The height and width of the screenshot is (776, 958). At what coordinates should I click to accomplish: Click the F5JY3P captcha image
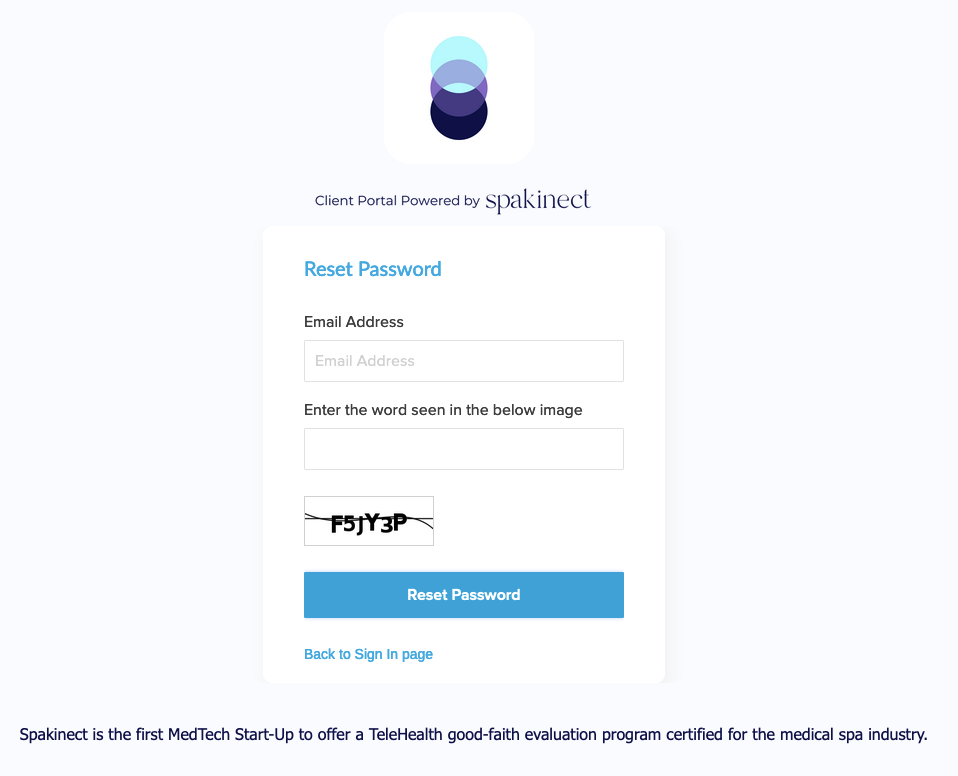point(369,521)
